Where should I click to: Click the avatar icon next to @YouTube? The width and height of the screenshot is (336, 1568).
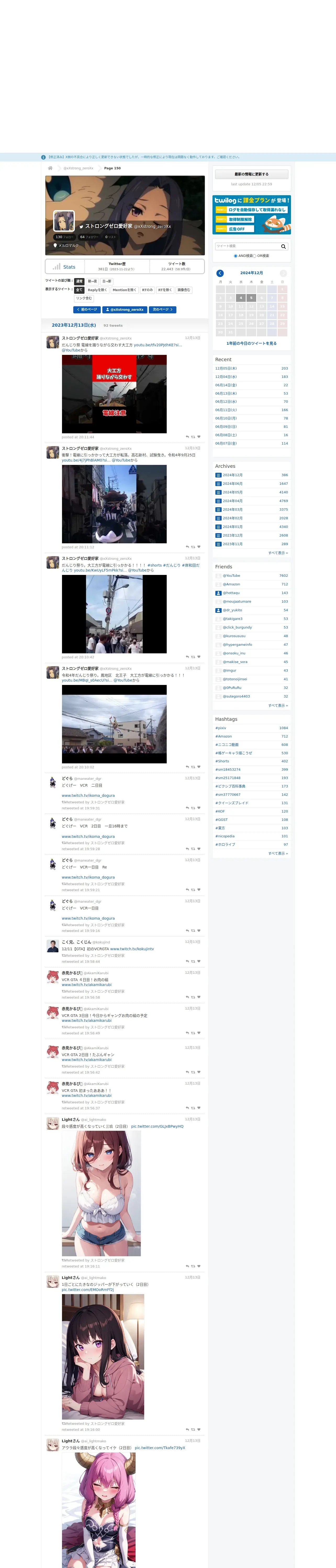click(218, 575)
